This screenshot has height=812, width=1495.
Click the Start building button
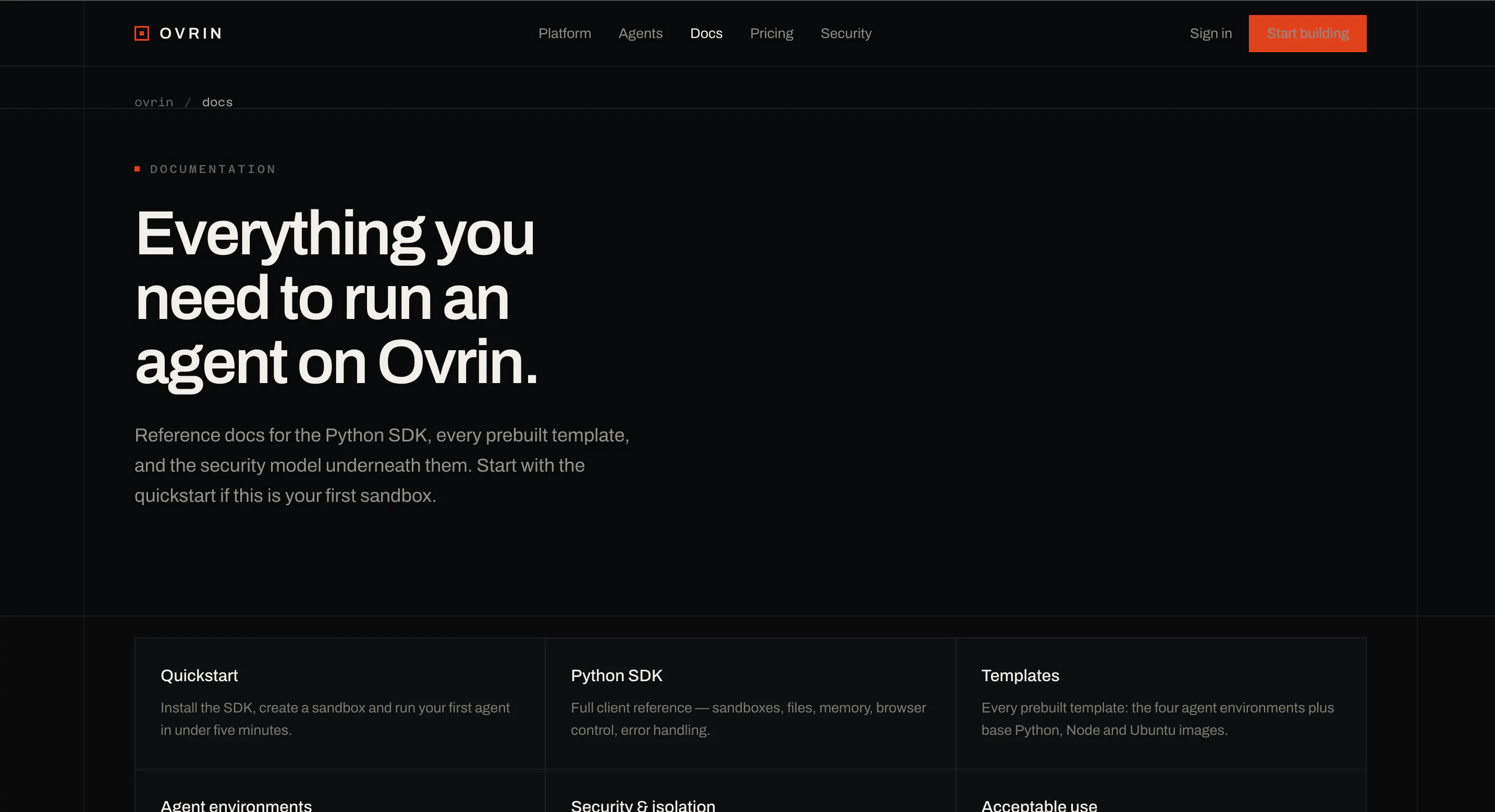pyautogui.click(x=1307, y=33)
